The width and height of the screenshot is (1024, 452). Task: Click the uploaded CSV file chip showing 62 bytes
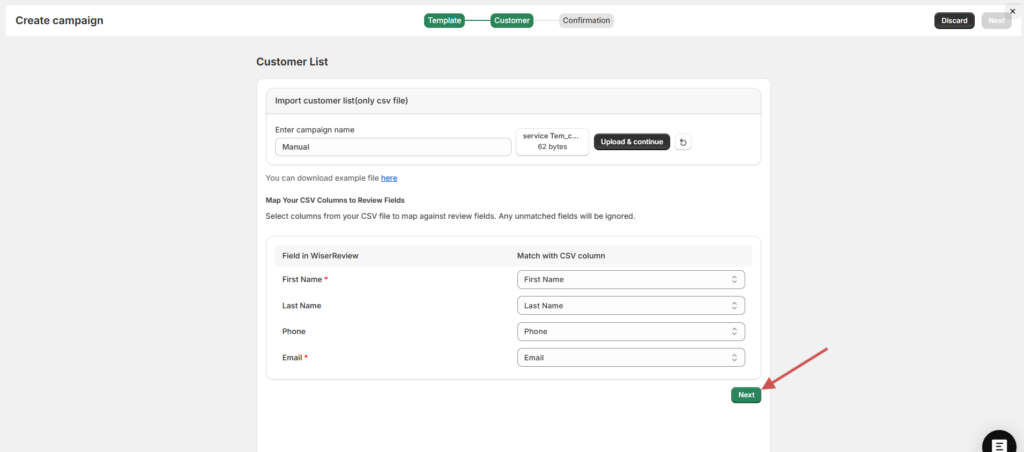(x=551, y=141)
